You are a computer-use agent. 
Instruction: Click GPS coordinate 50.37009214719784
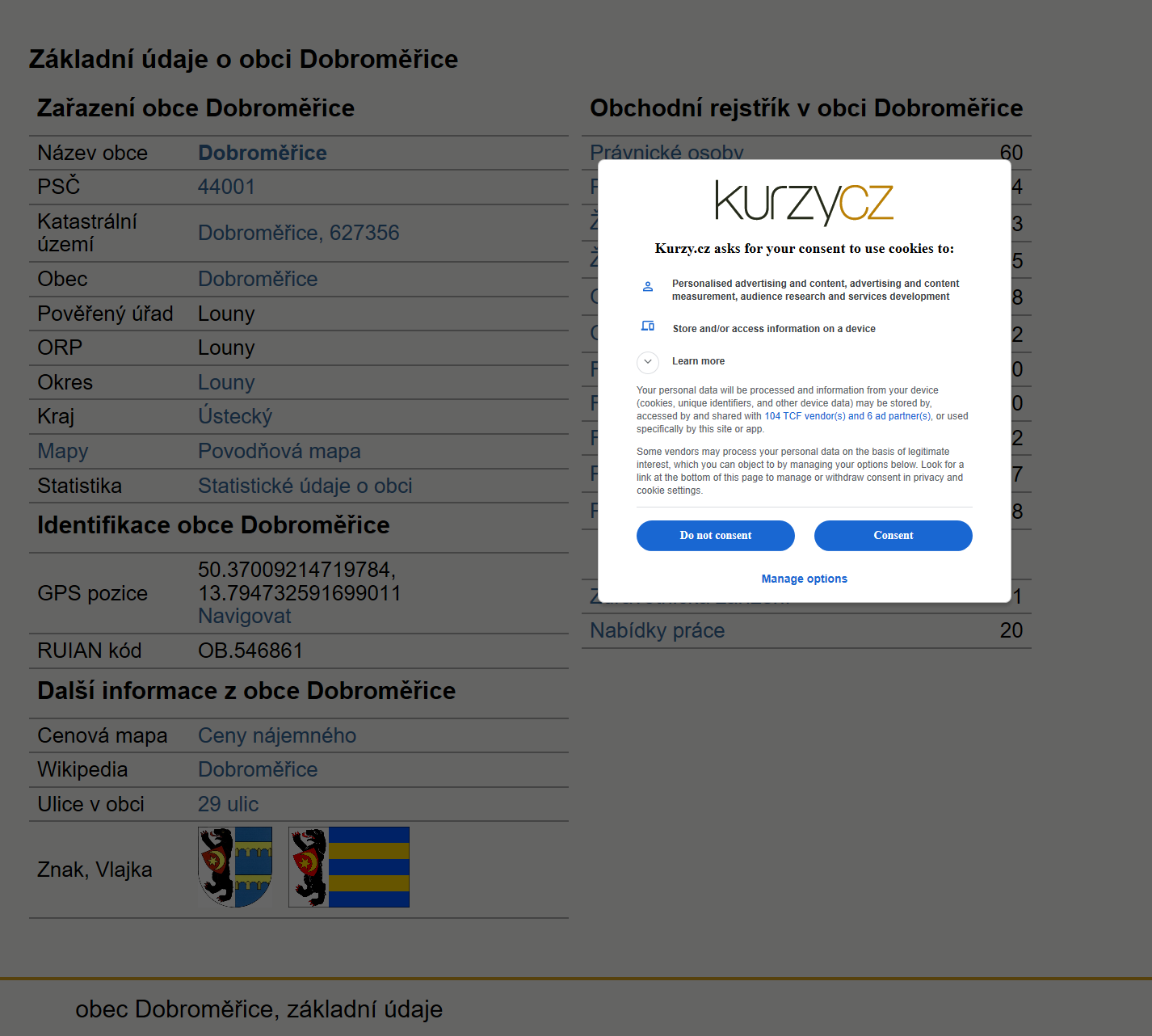296,570
